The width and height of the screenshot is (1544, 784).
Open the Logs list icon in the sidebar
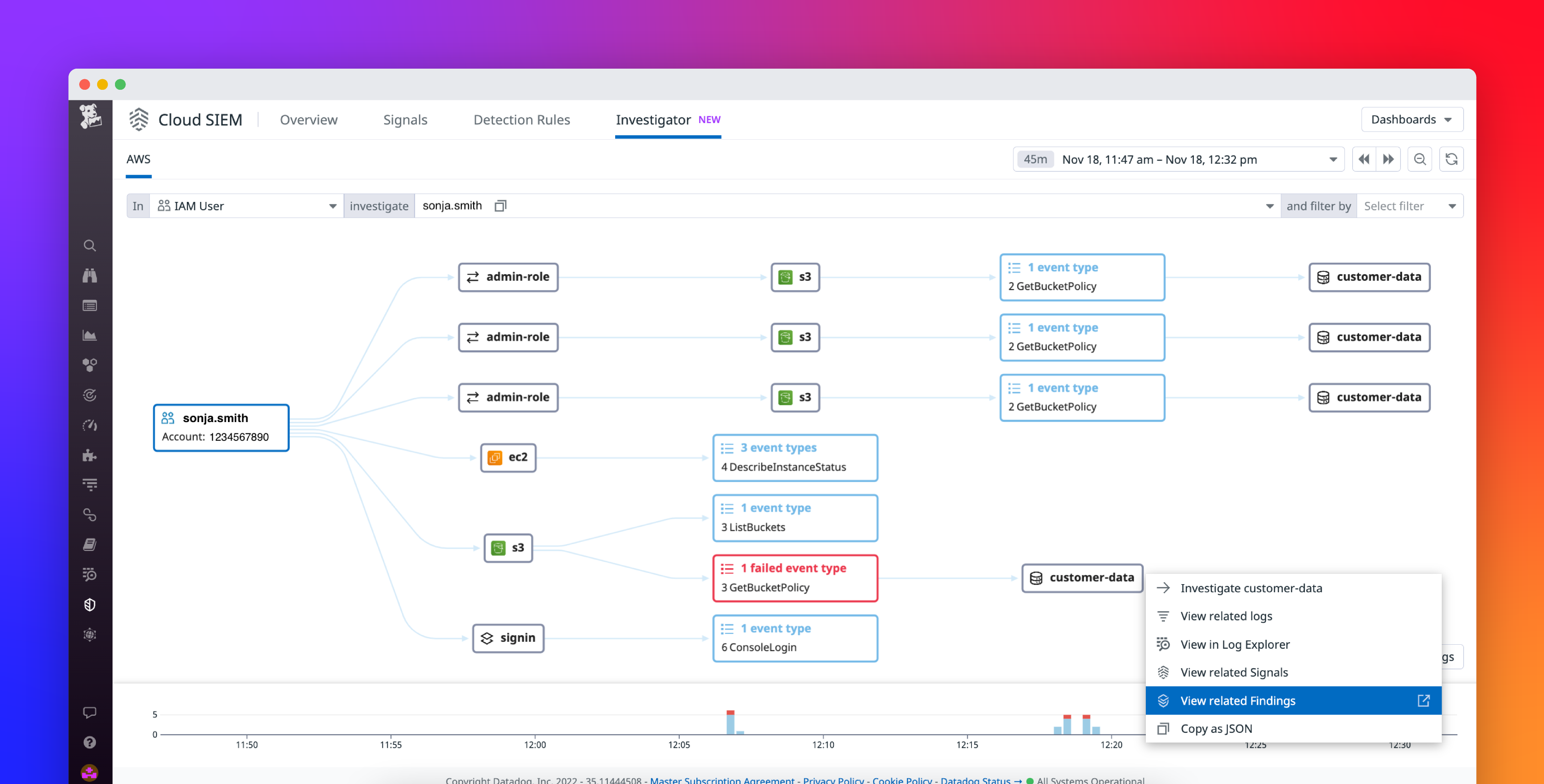(90, 305)
